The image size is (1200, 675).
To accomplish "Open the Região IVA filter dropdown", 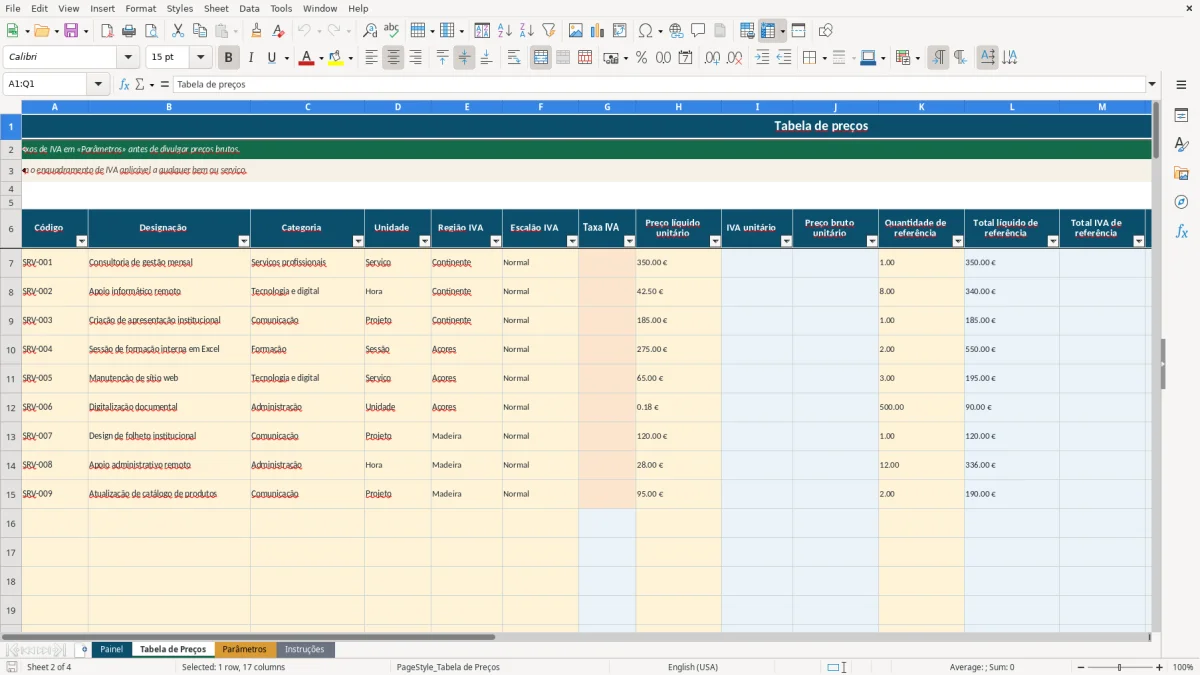I will 495,241.
